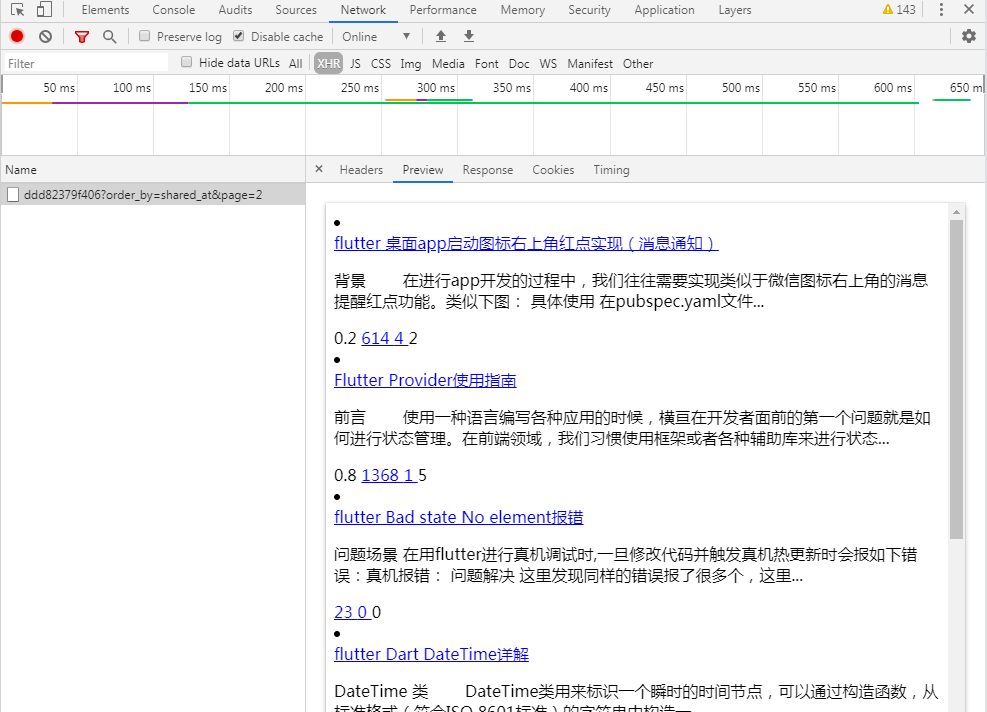Image resolution: width=987 pixels, height=712 pixels.
Task: Open the Audits tab
Action: pyautogui.click(x=235, y=10)
